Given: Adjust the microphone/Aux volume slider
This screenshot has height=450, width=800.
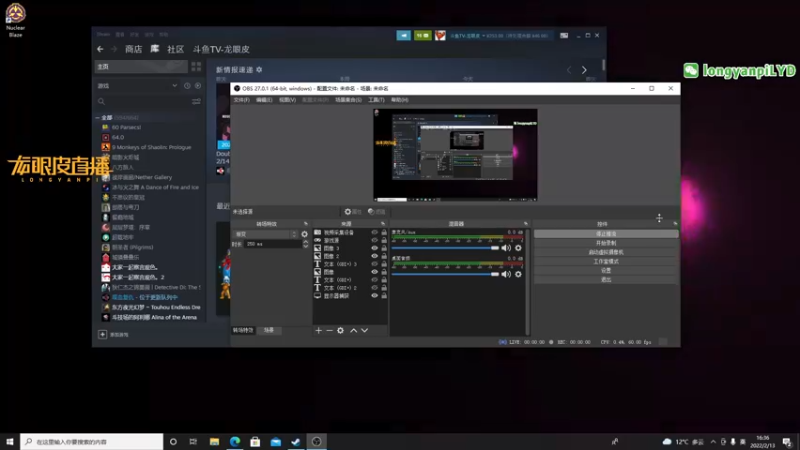Looking at the screenshot, I should (x=445, y=248).
